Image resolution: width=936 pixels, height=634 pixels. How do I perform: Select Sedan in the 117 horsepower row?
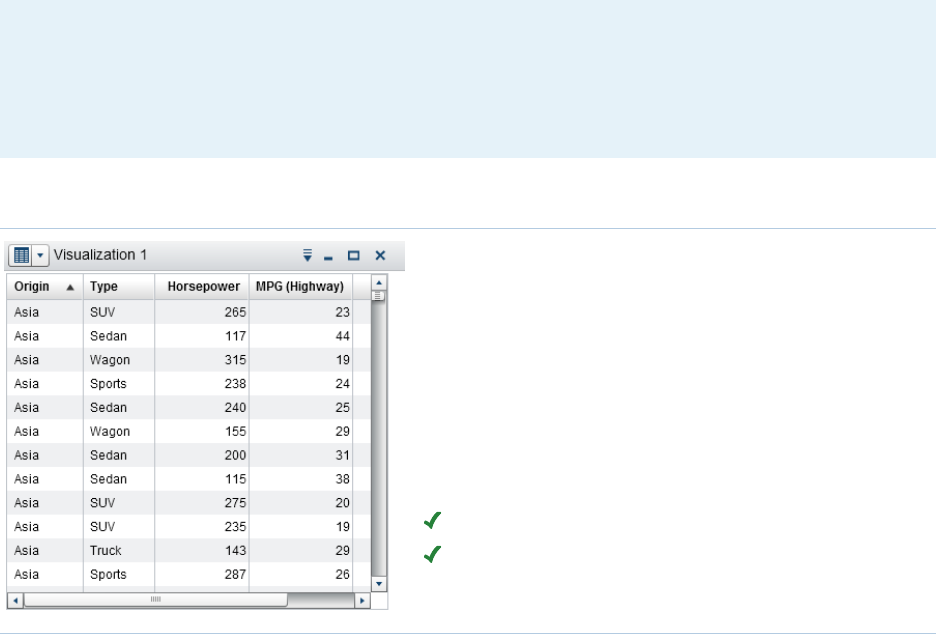(x=108, y=336)
